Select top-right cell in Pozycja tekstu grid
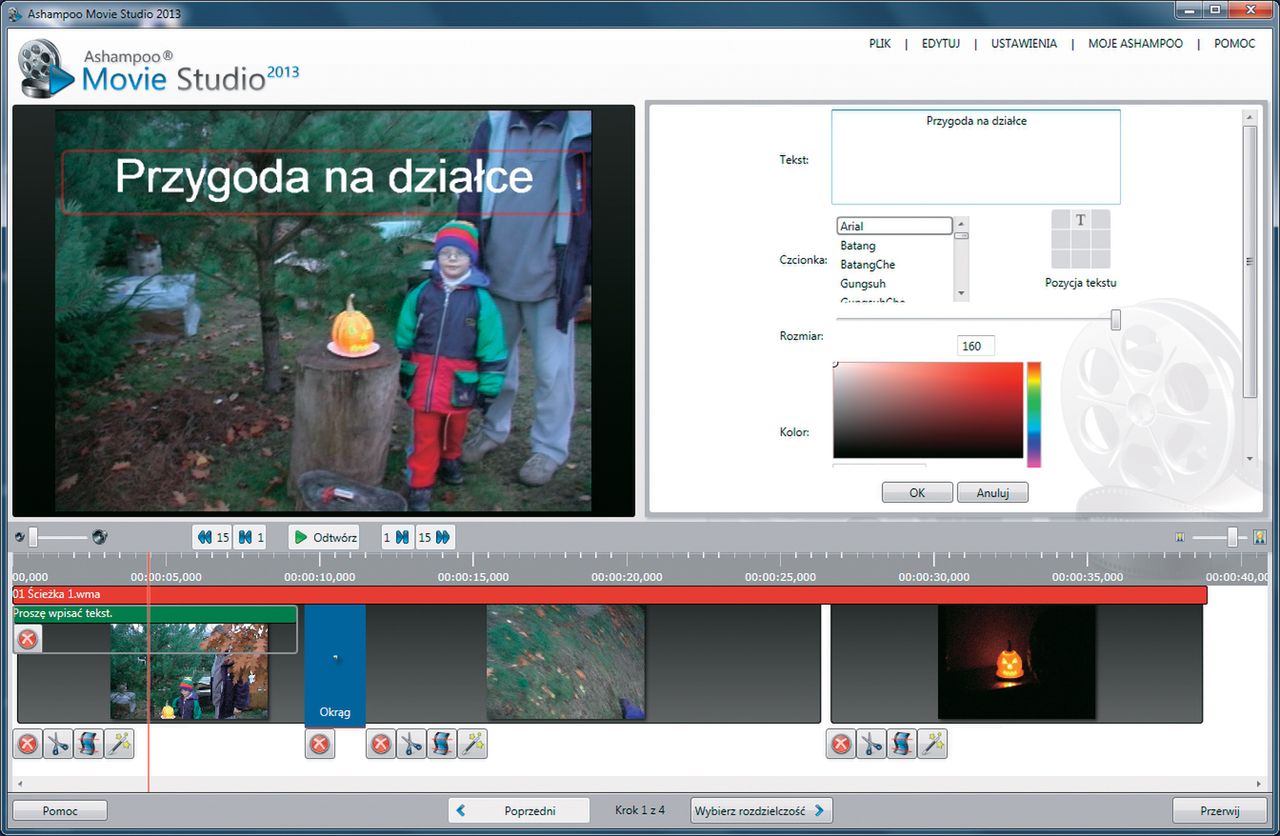1280x836 pixels. (1100, 220)
